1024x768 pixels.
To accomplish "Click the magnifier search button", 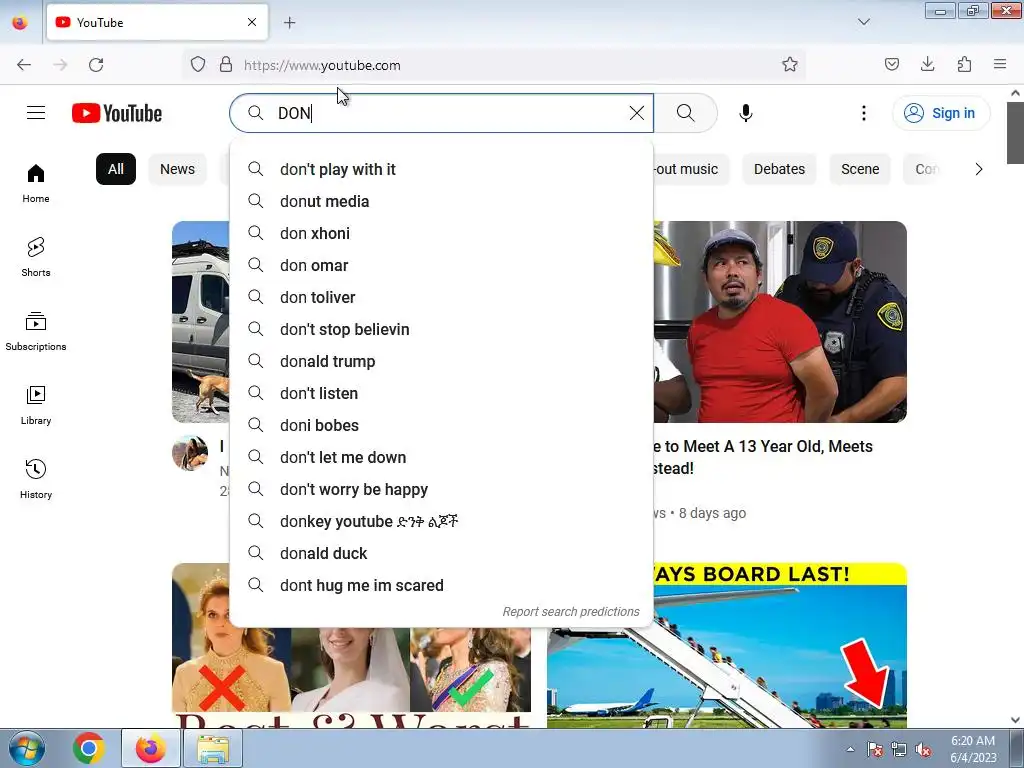I will tap(686, 113).
